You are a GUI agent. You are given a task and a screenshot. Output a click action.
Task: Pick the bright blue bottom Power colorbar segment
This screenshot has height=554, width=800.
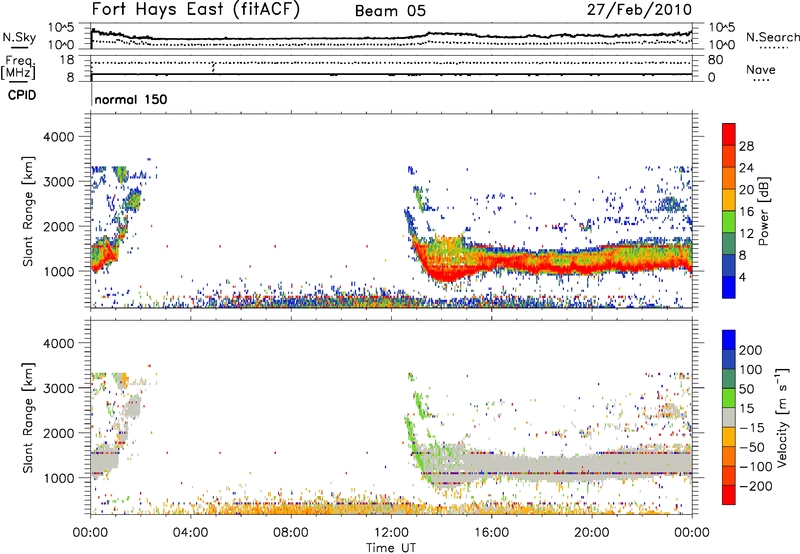[x=729, y=287]
